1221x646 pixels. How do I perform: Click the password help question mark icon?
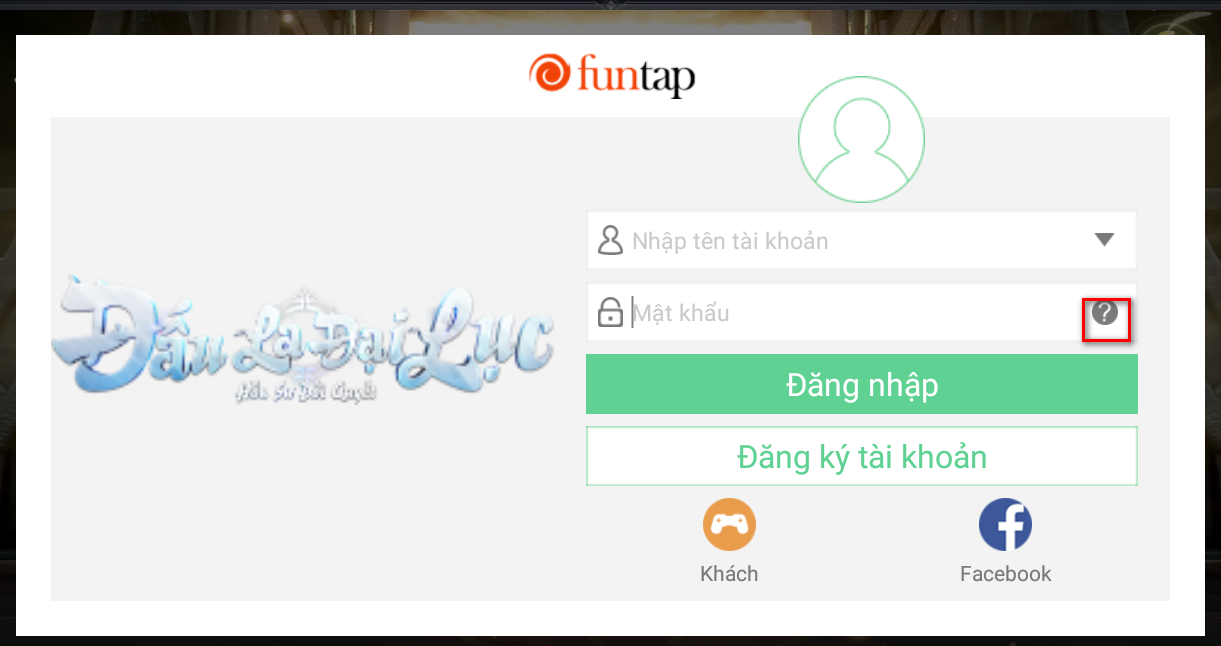tap(1105, 313)
